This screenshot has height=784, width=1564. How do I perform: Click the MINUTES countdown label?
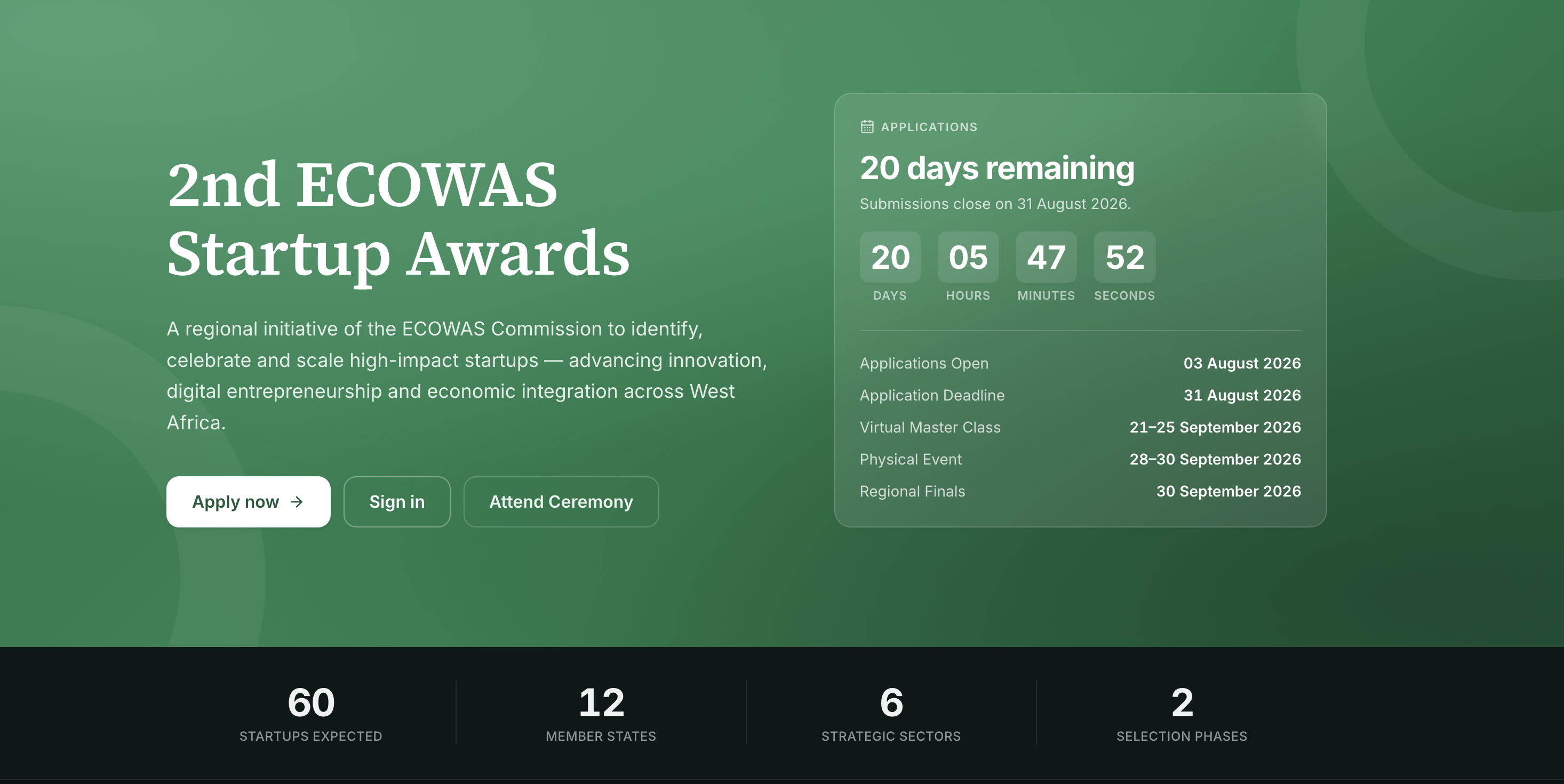(x=1046, y=295)
